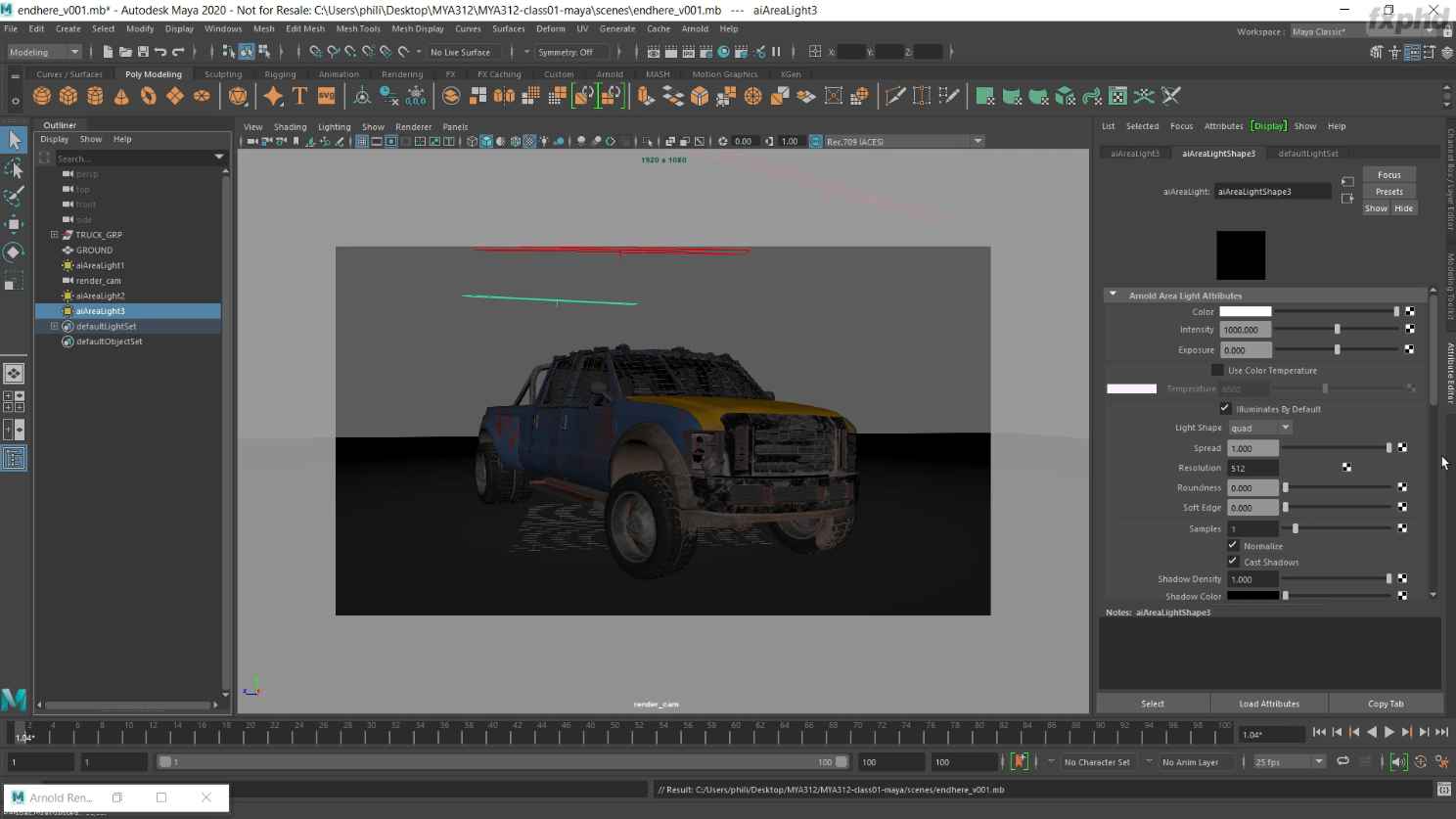
Task: Click the Presets button
Action: (1388, 192)
